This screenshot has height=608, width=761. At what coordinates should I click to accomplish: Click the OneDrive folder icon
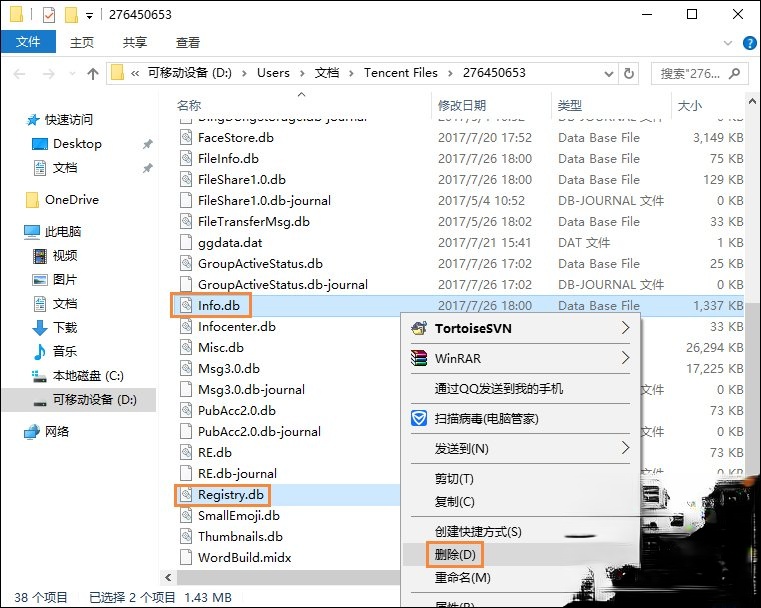point(33,199)
